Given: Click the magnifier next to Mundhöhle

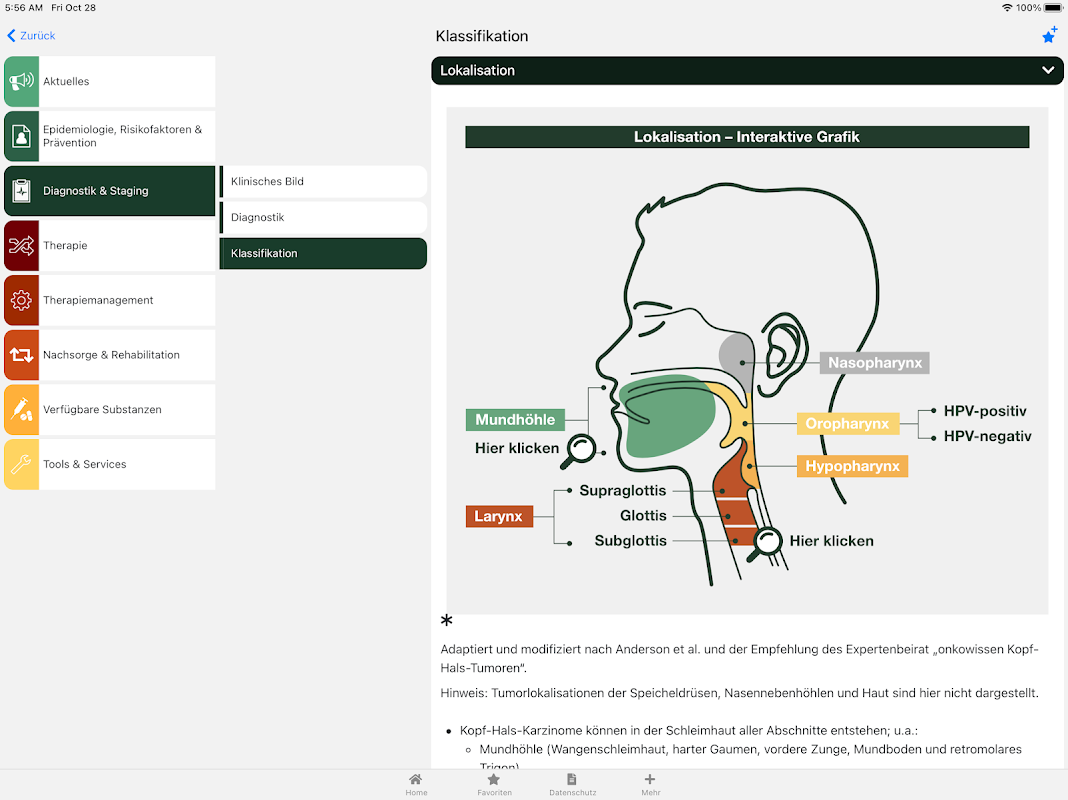Looking at the screenshot, I should click(x=578, y=451).
